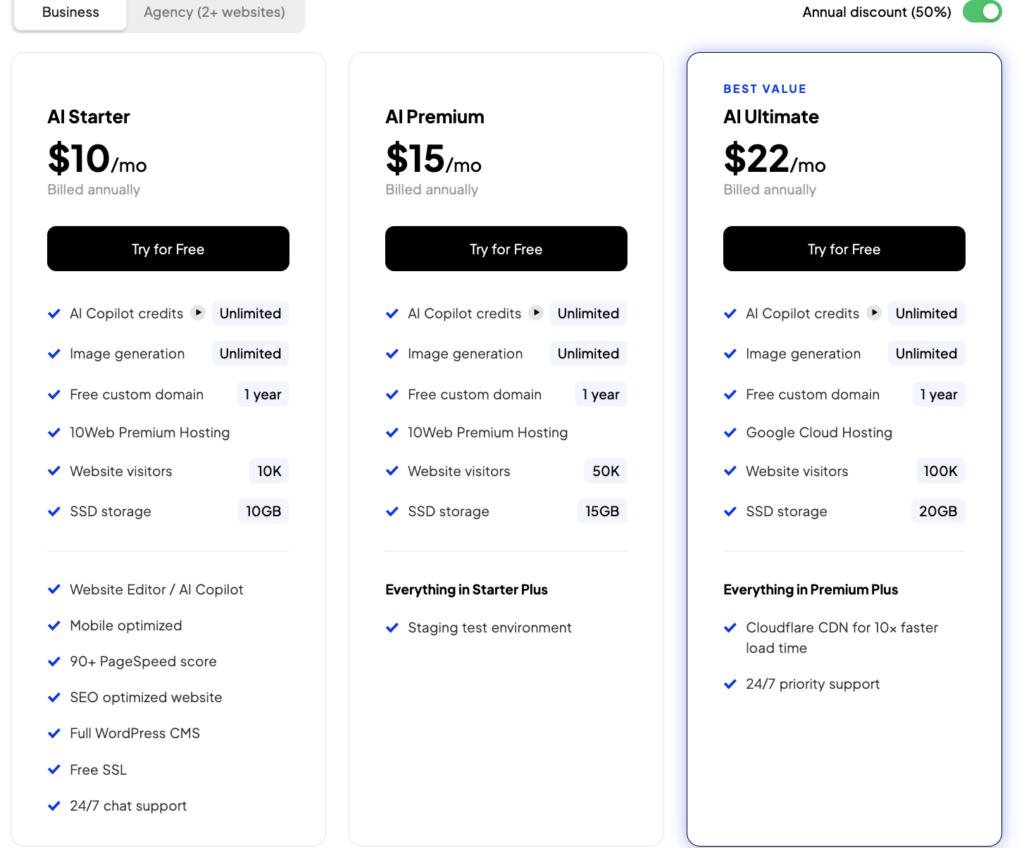This screenshot has height=848, width=1024.
Task: Click Try for Free on AI Ultimate
Action: tap(844, 248)
